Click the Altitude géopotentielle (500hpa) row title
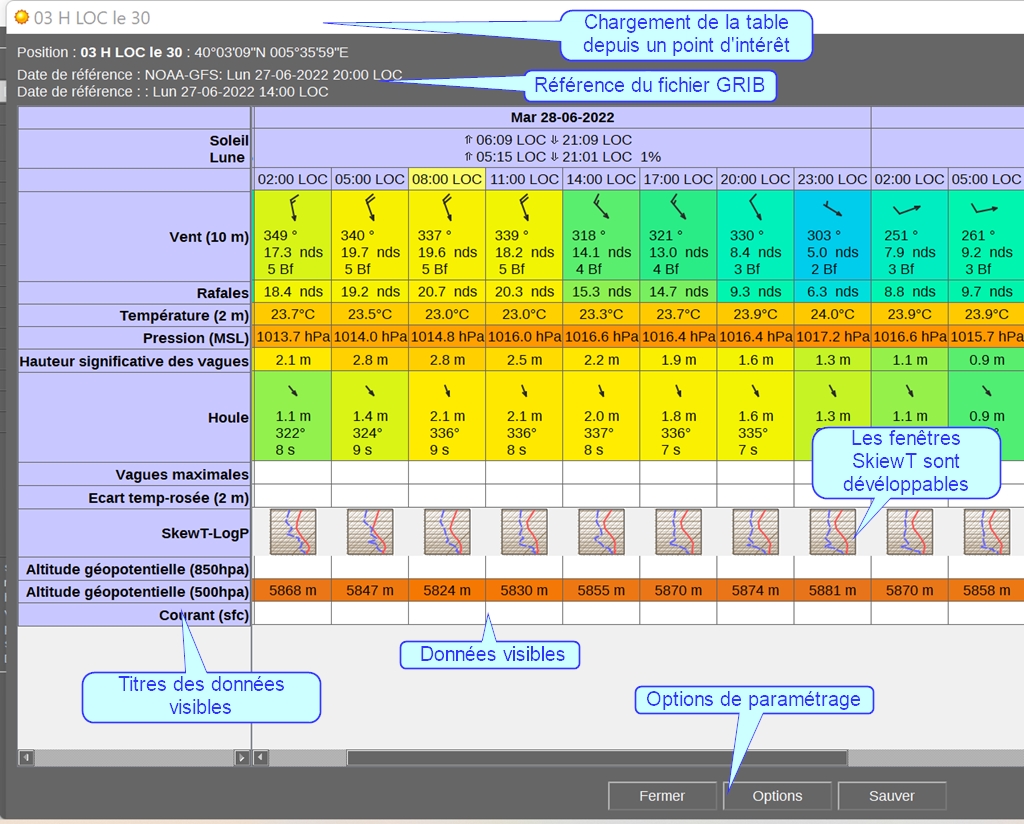The width and height of the screenshot is (1024, 824). pyautogui.click(x=137, y=592)
